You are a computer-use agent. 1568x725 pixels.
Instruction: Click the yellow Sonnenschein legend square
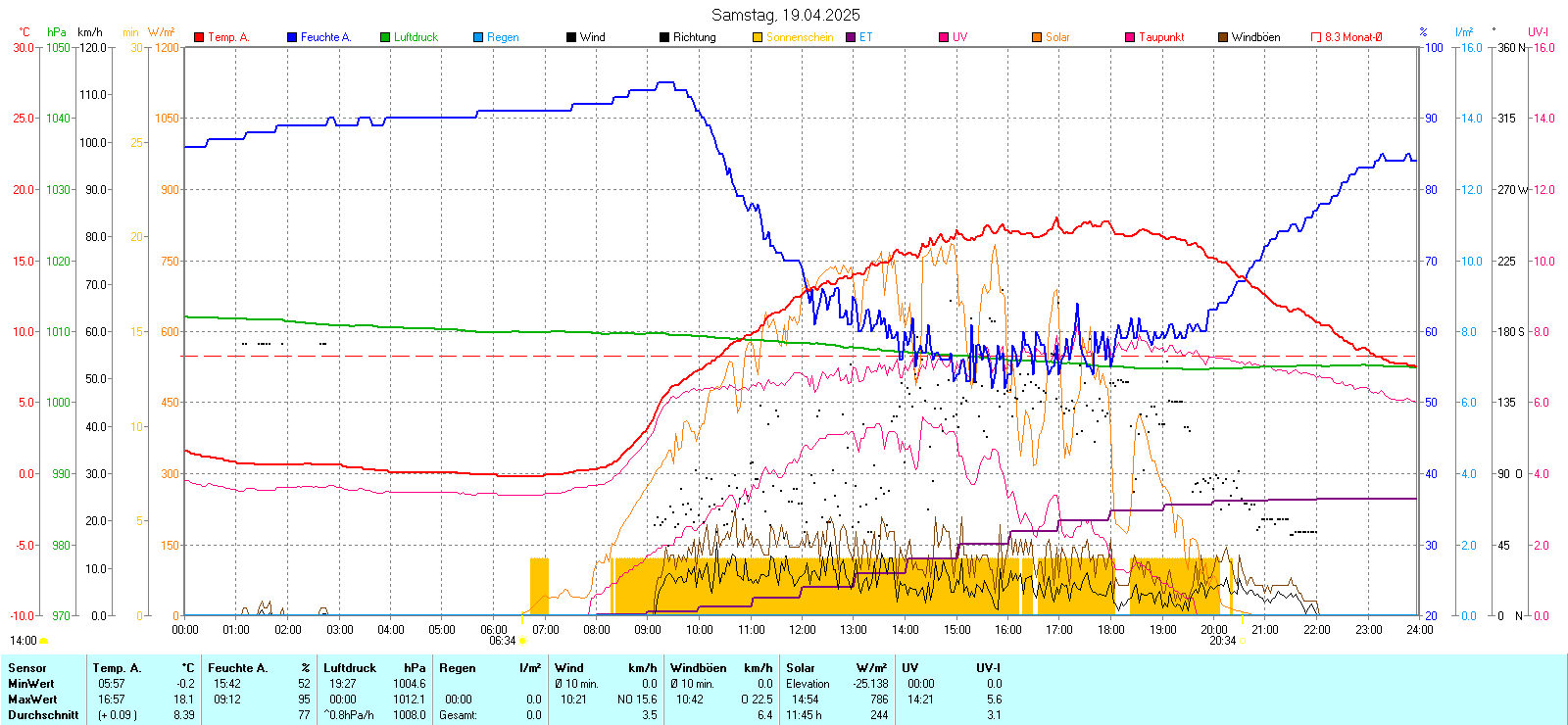(758, 37)
